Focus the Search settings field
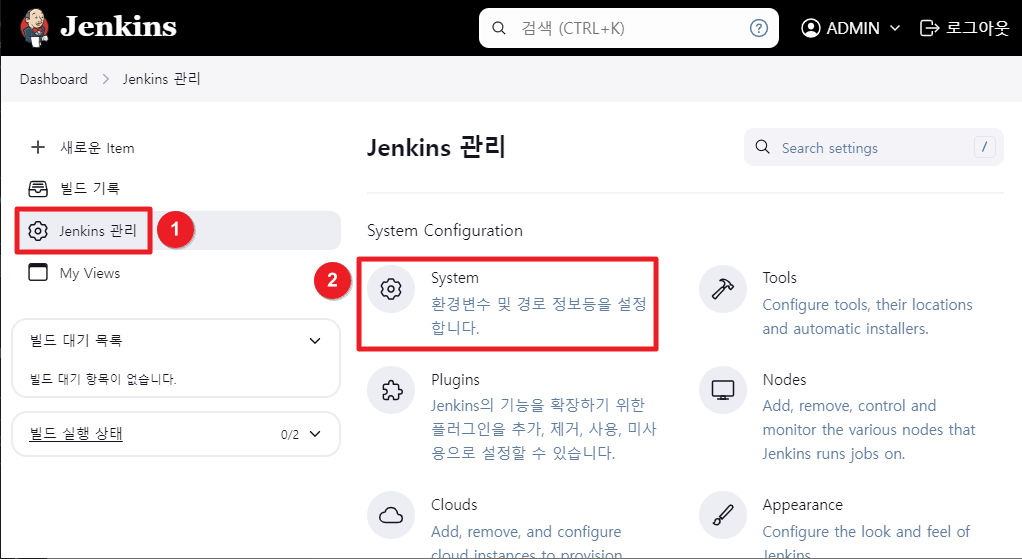Viewport: 1022px width, 559px height. pyautogui.click(x=873, y=147)
